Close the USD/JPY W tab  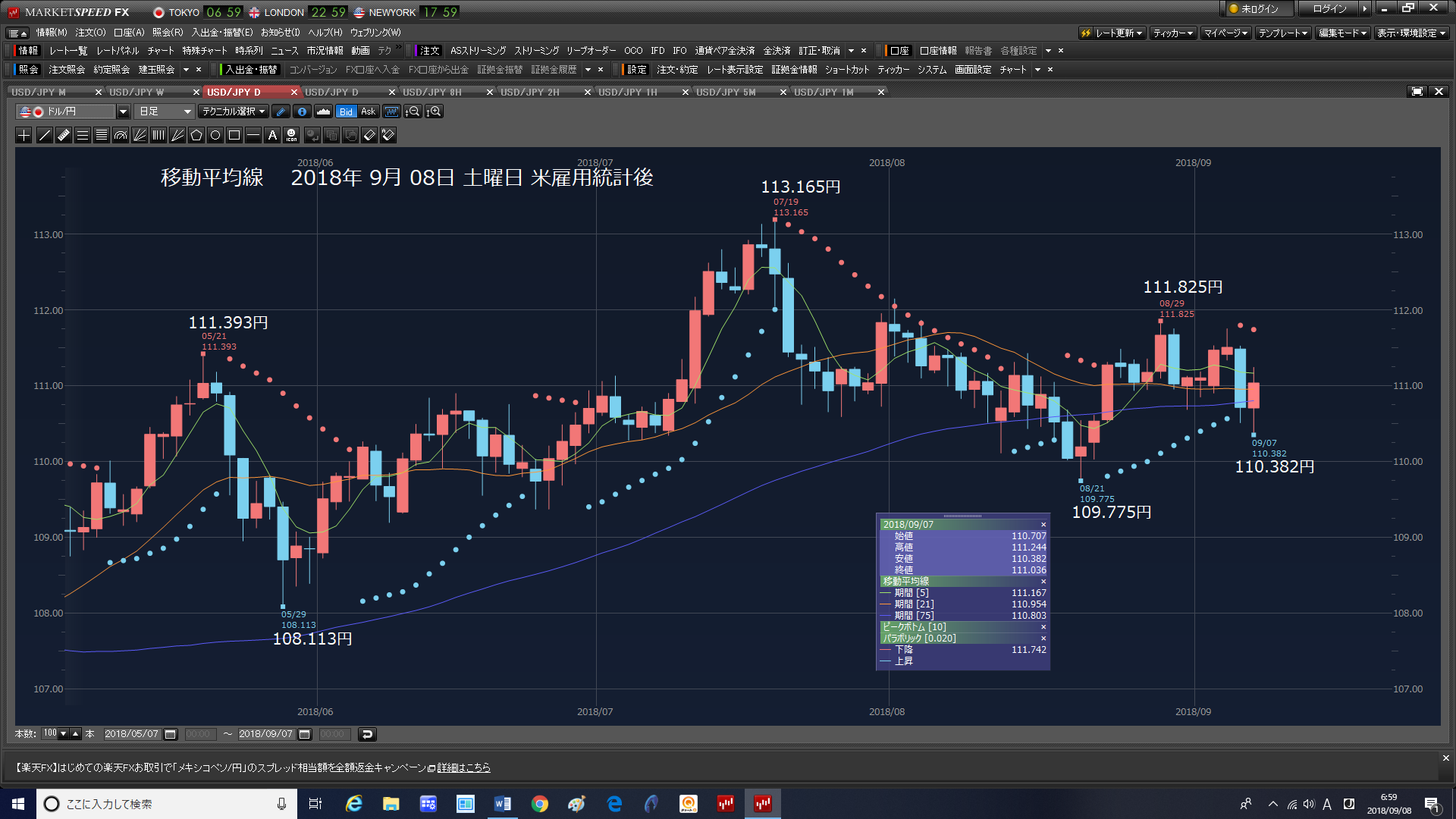[196, 93]
